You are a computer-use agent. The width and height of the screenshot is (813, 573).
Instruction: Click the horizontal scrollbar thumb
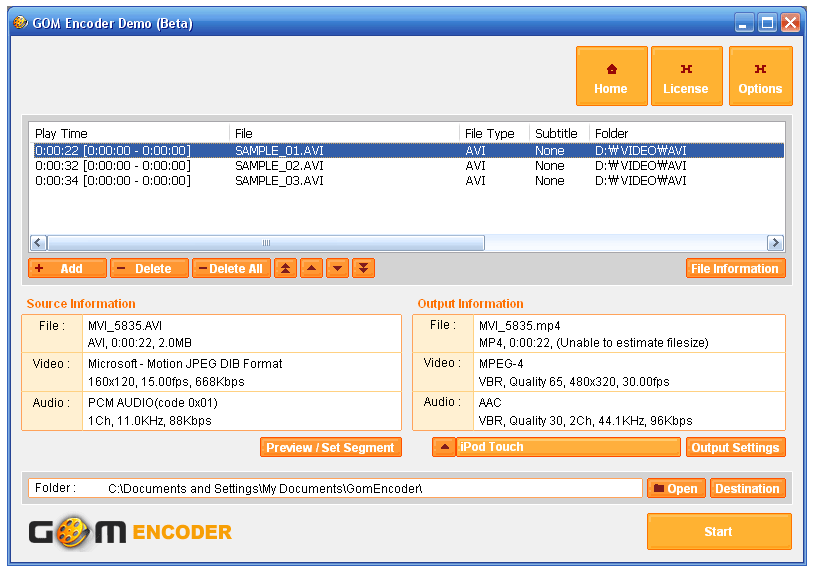266,243
